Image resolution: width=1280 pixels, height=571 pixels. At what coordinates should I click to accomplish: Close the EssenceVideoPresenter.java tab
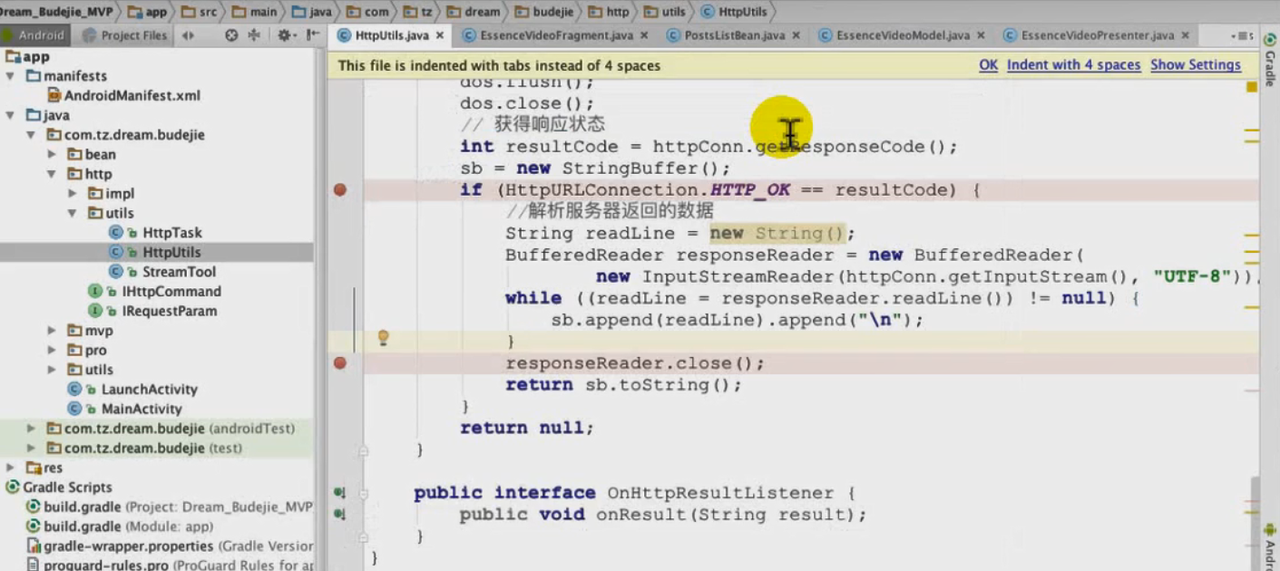click(x=1185, y=35)
